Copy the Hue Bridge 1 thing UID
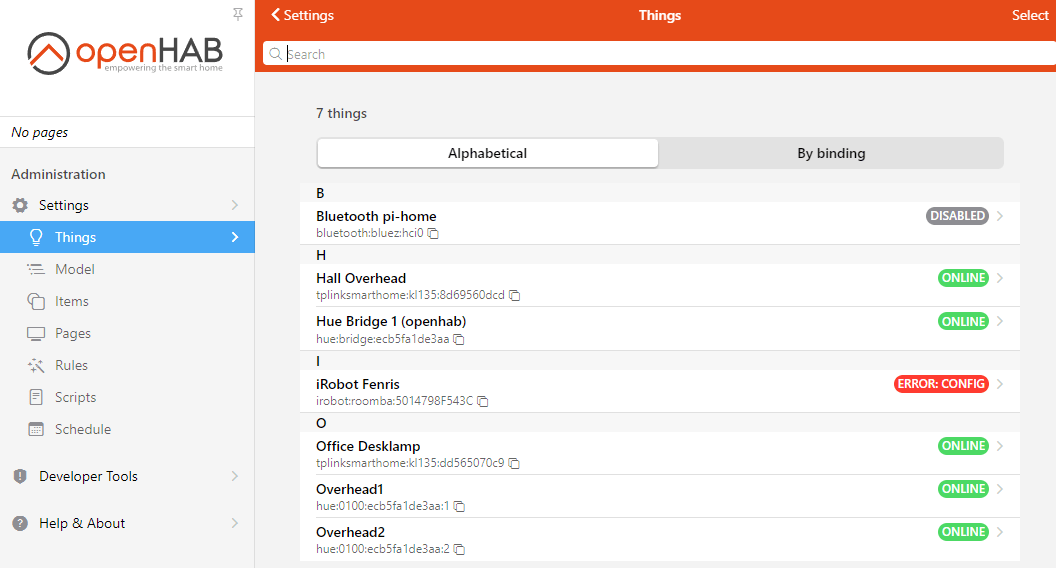 pyautogui.click(x=459, y=339)
